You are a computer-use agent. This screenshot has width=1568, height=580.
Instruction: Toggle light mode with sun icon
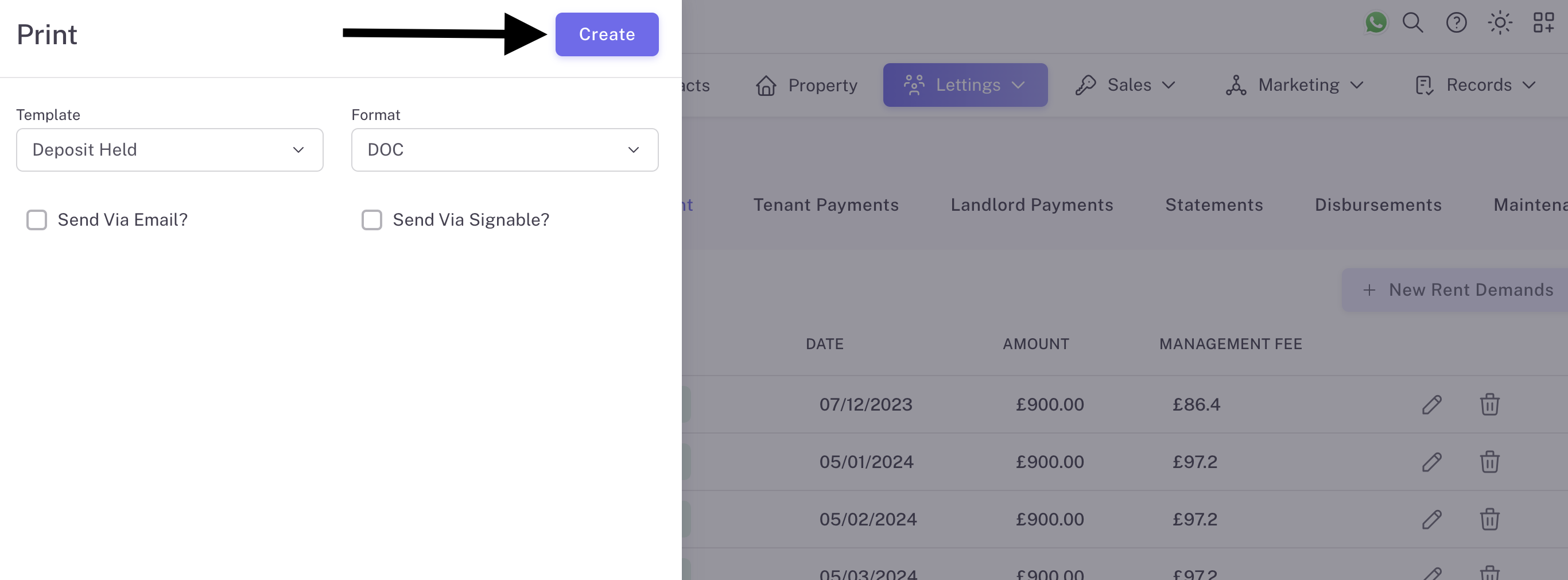[1500, 23]
